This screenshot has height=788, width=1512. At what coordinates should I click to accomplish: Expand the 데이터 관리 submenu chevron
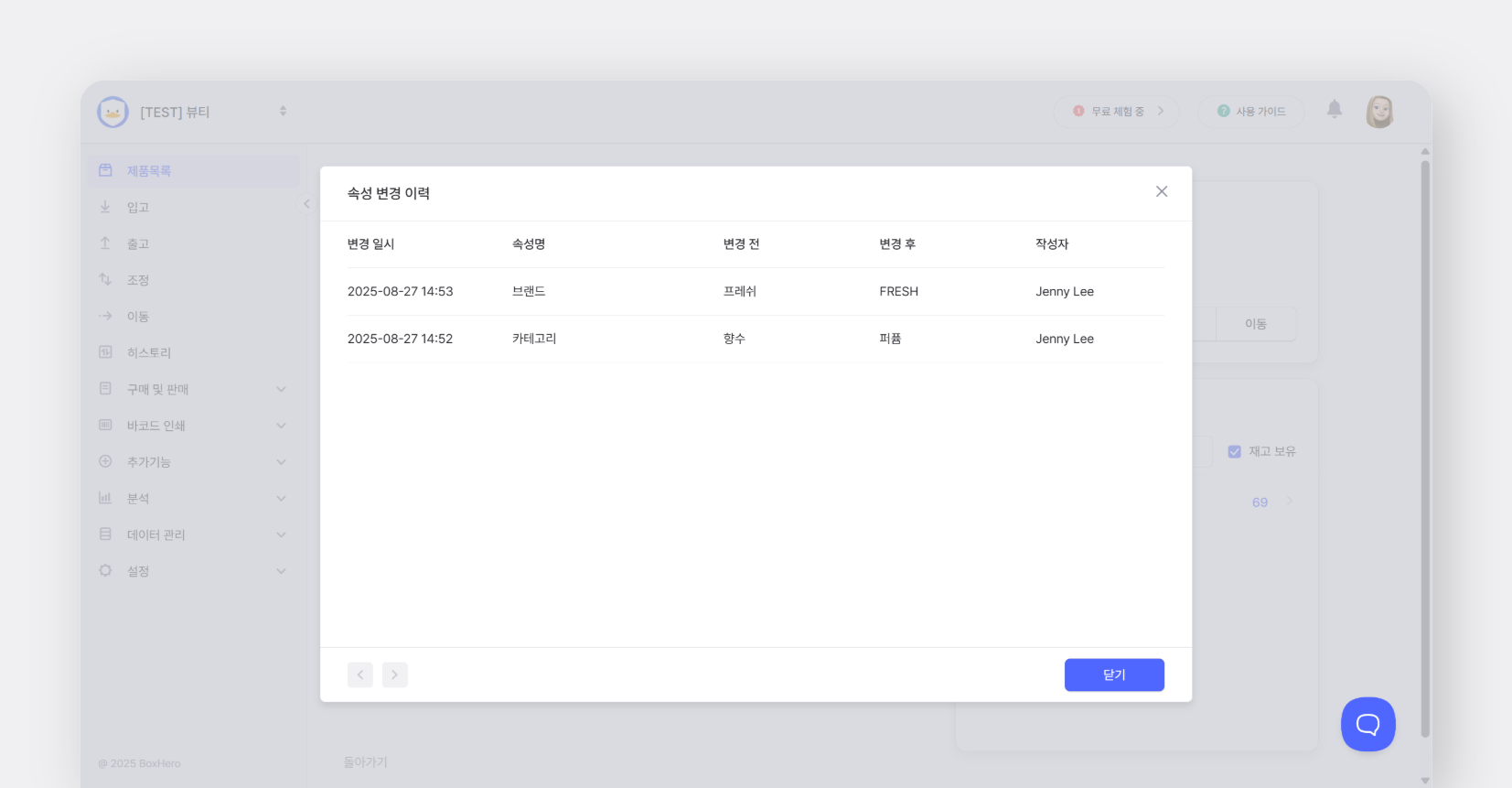(x=282, y=534)
